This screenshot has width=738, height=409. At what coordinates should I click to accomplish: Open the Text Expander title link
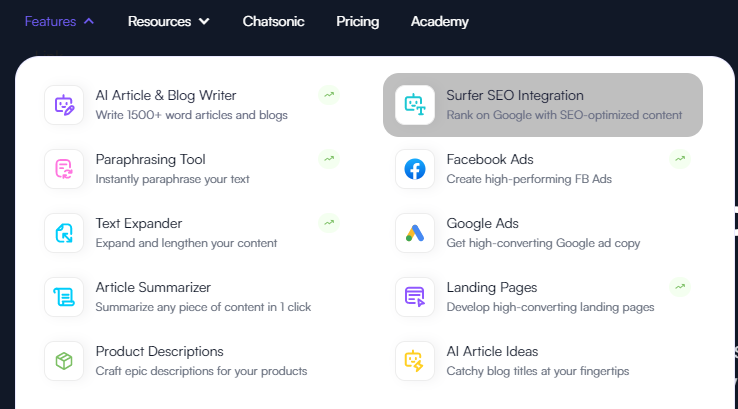click(x=139, y=223)
